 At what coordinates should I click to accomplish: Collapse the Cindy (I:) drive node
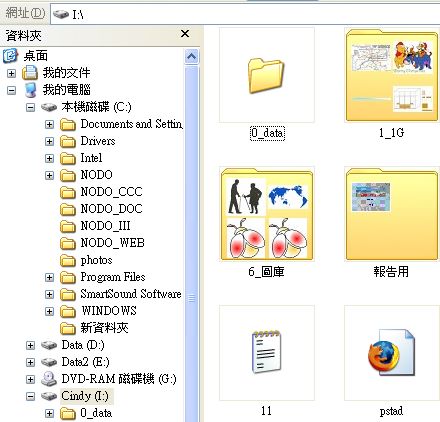[30, 396]
